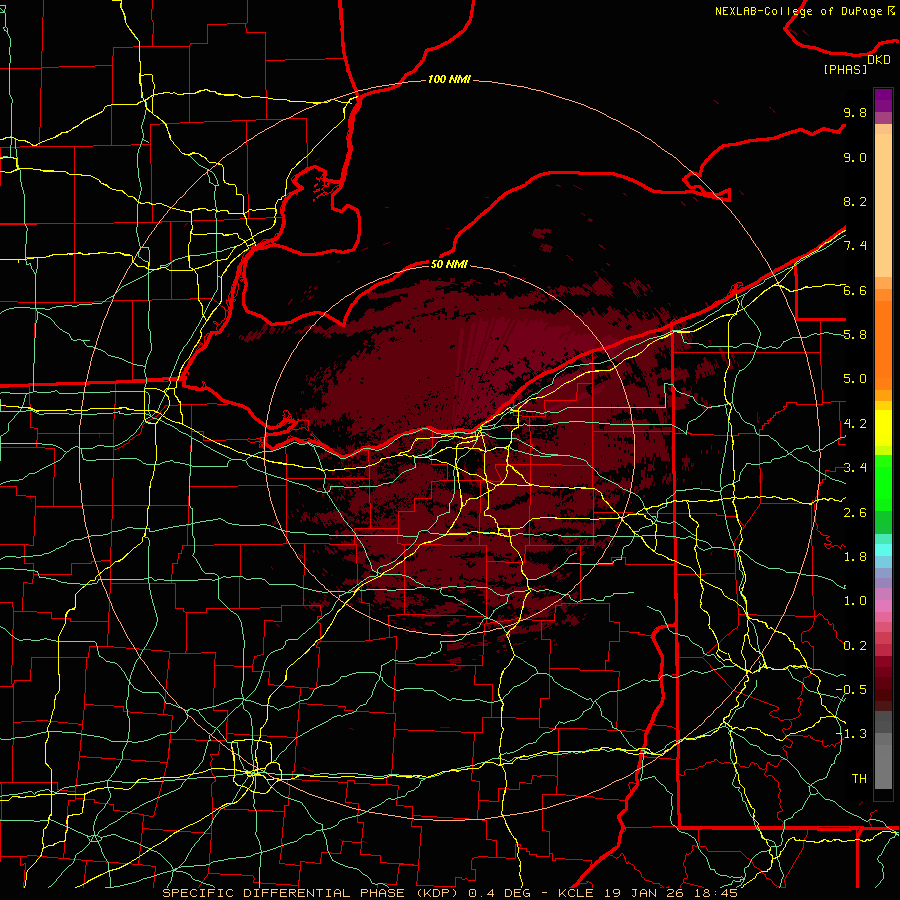Pick the purple segment atop the color bar
900x900 pixels.
pyautogui.click(x=883, y=100)
